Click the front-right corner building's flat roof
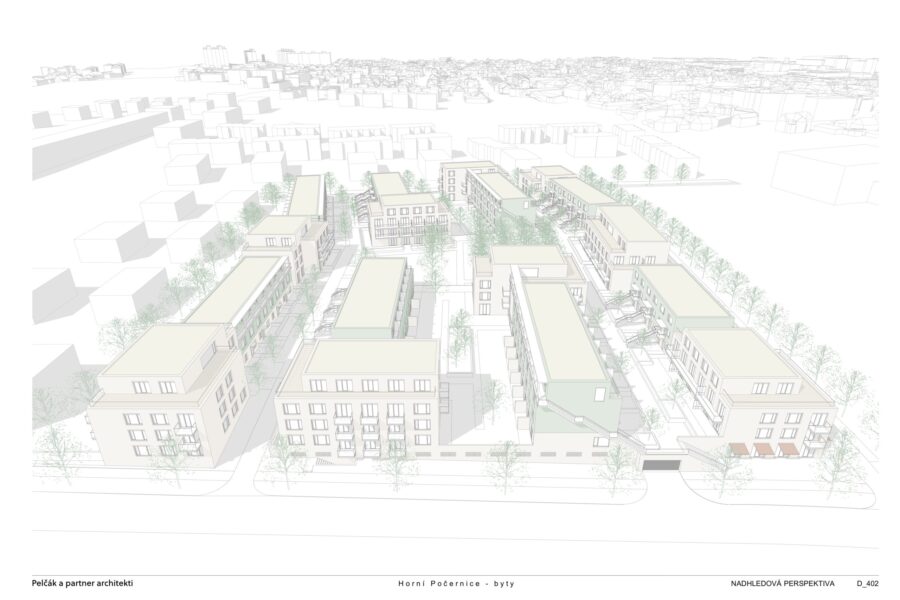This screenshot has width=900, height=600. [x=742, y=354]
